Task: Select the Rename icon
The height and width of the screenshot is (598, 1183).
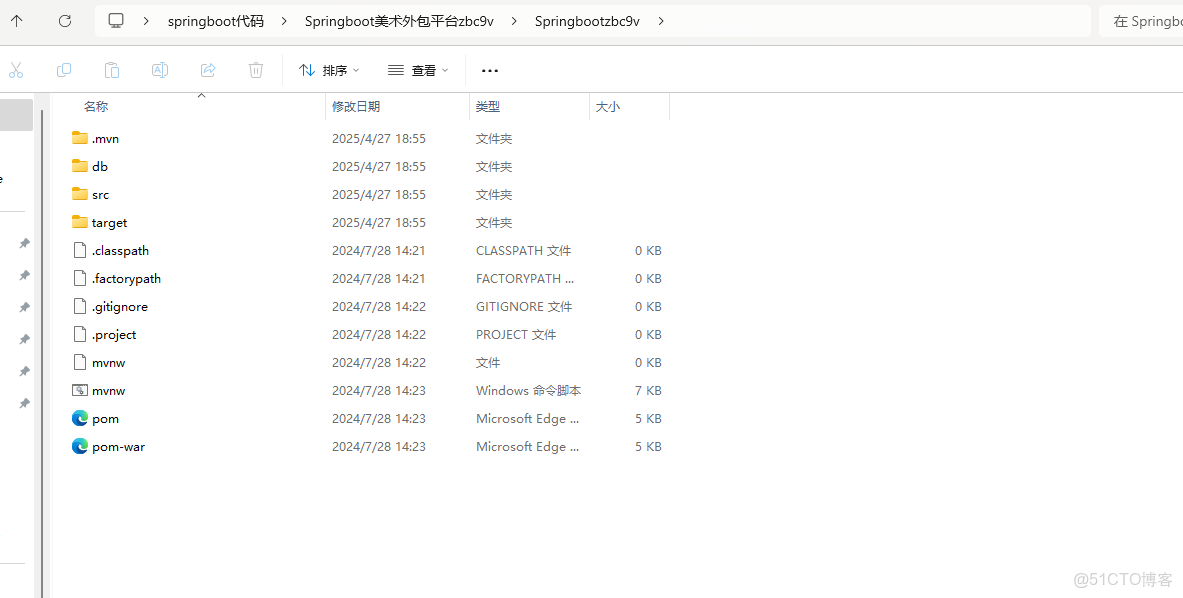Action: pyautogui.click(x=159, y=70)
